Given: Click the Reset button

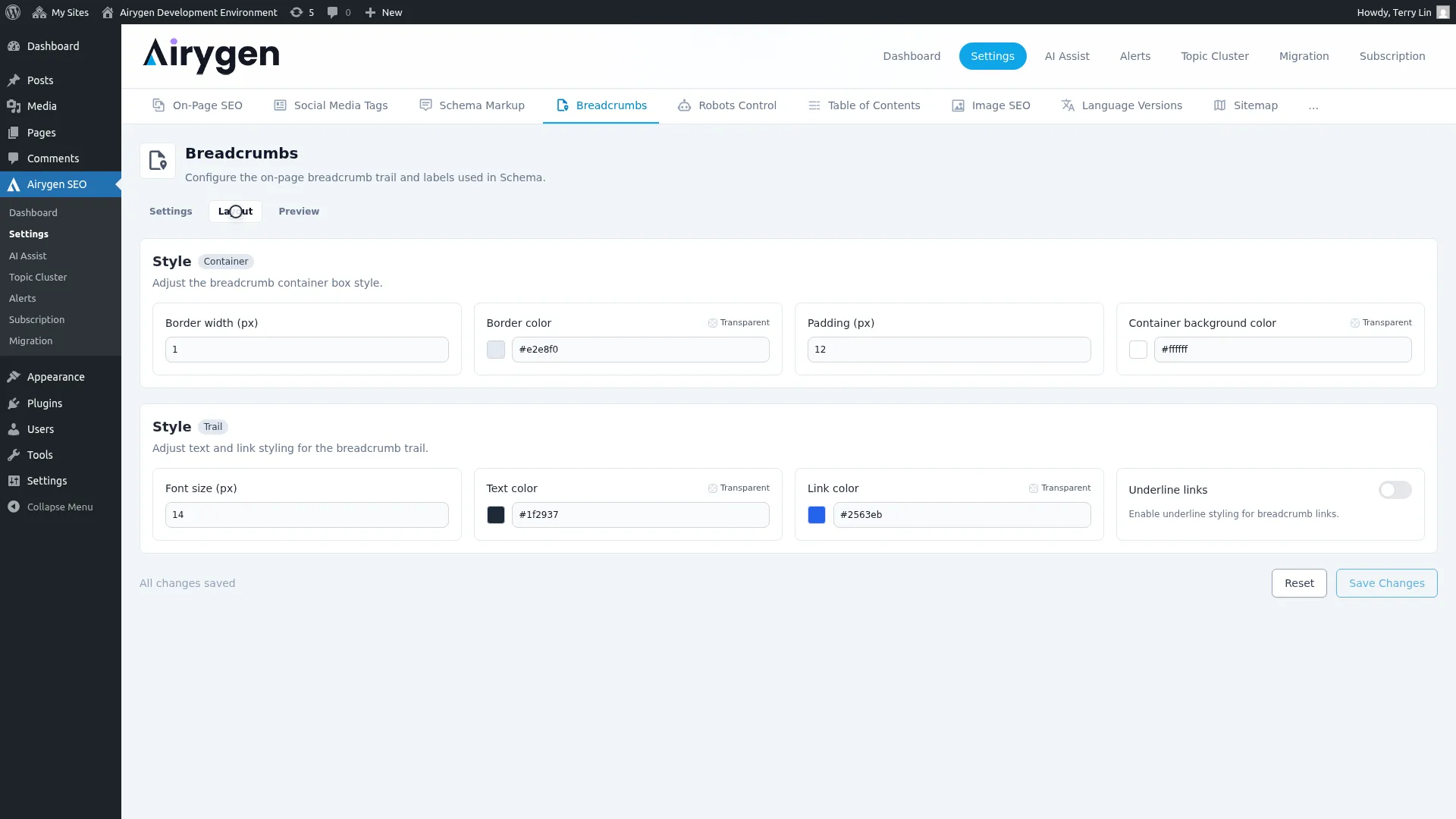Looking at the screenshot, I should coord(1299,583).
